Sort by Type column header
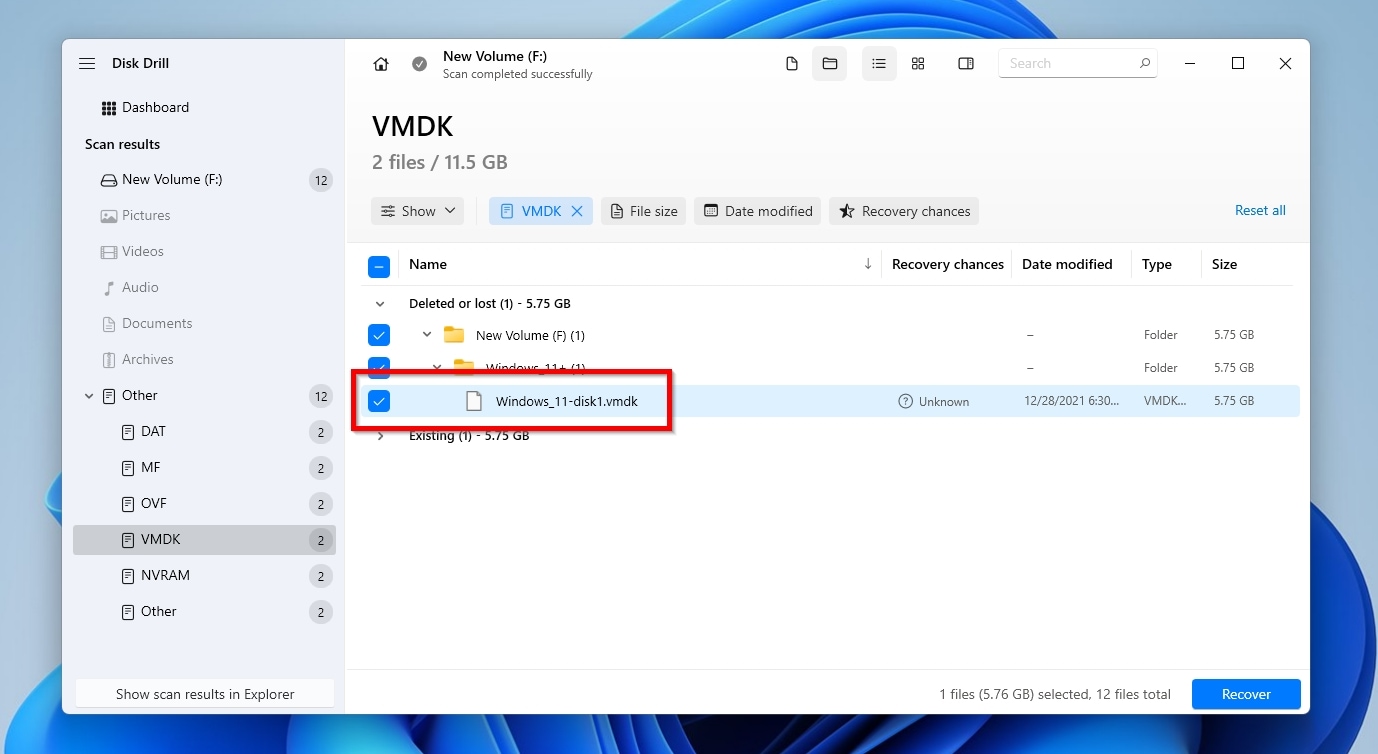Image resolution: width=1378 pixels, height=754 pixels. click(x=1157, y=264)
